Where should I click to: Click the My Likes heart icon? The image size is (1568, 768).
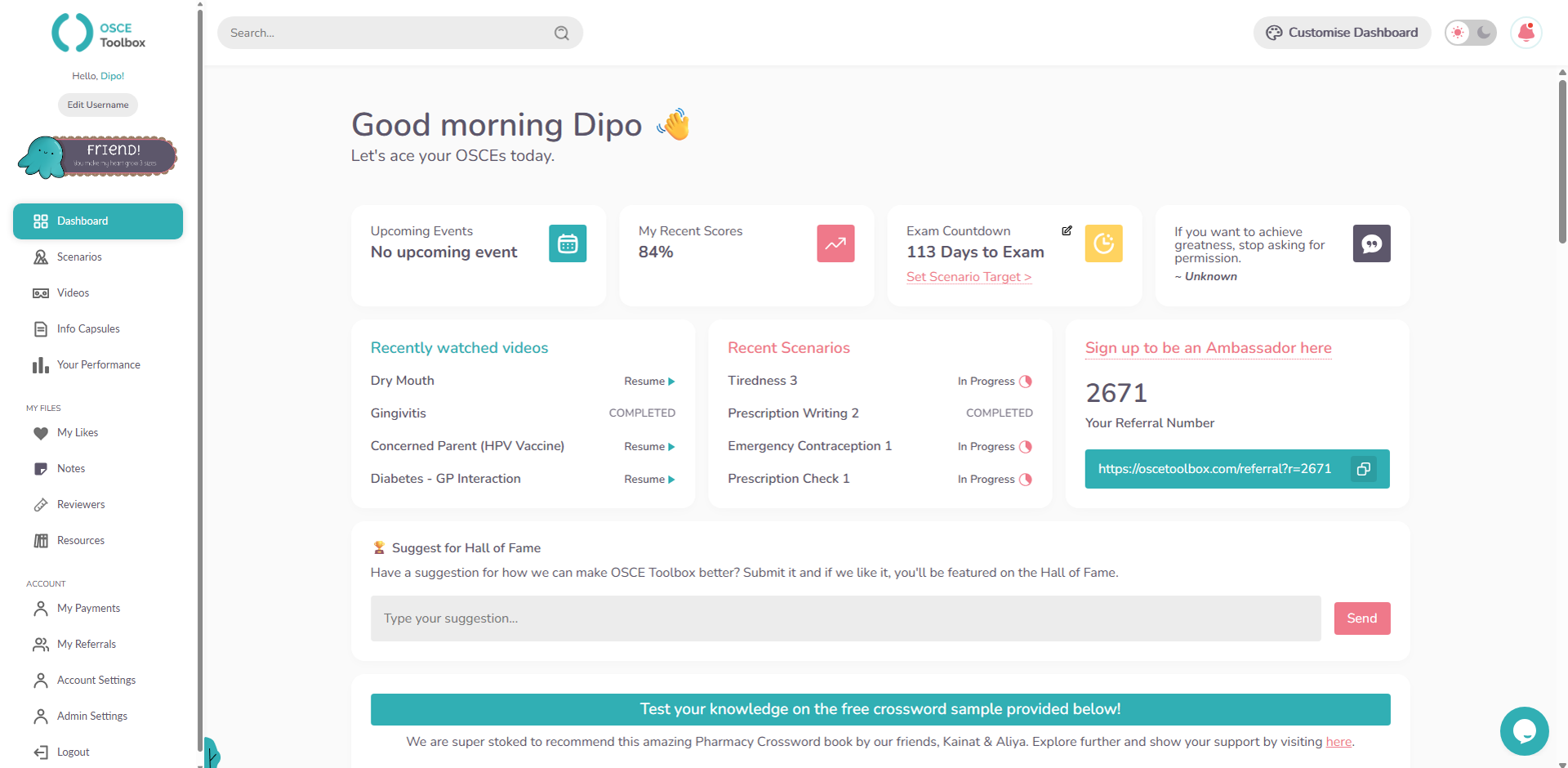tap(41, 433)
